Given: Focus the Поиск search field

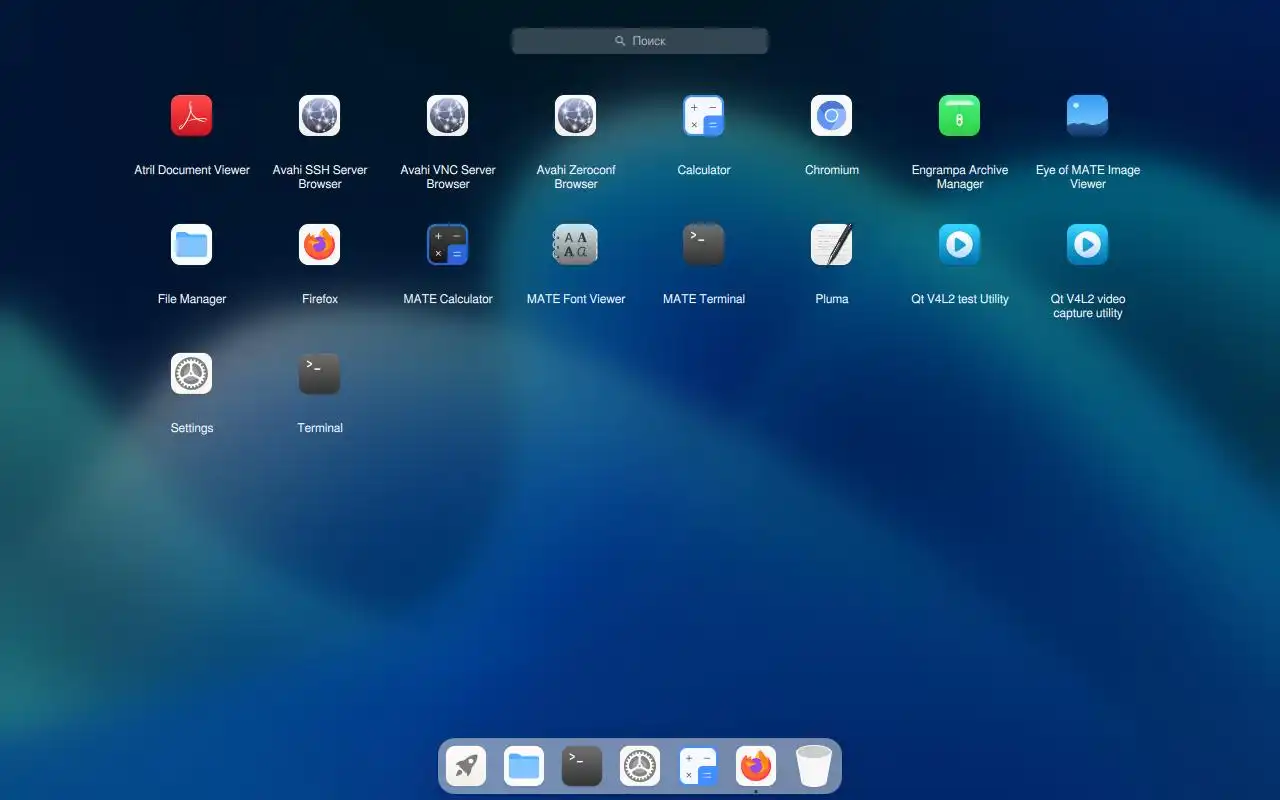Looking at the screenshot, I should pos(640,41).
